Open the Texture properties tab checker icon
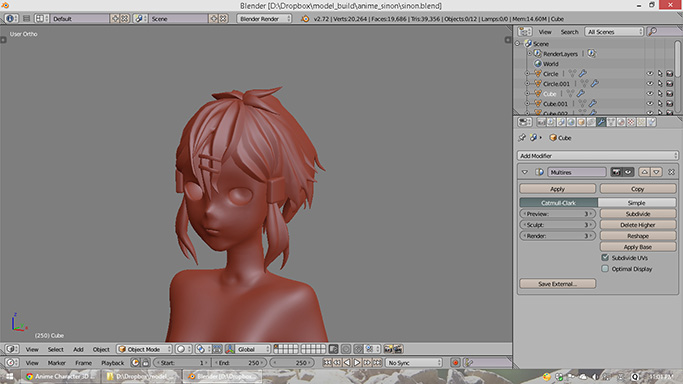The image size is (683, 384). point(632,122)
